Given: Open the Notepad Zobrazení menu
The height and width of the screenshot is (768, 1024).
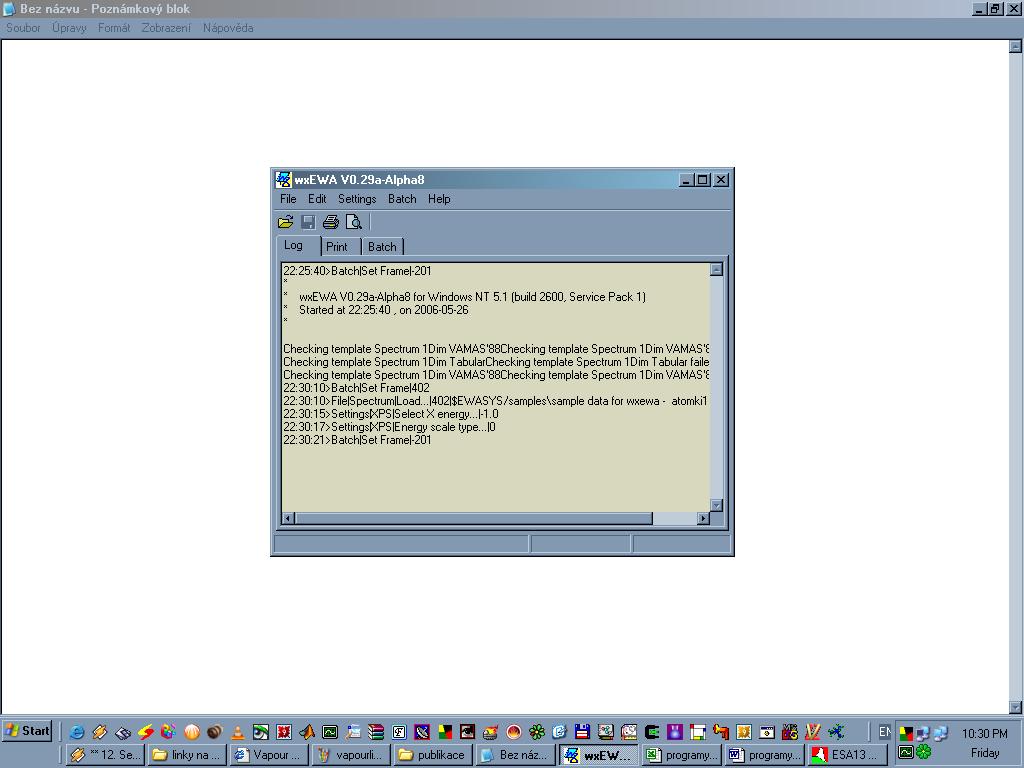Looking at the screenshot, I should 167,28.
